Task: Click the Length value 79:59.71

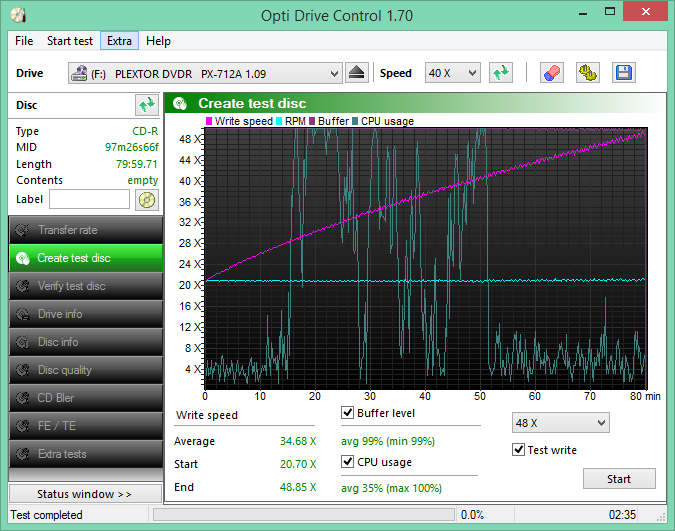Action: tap(136, 164)
